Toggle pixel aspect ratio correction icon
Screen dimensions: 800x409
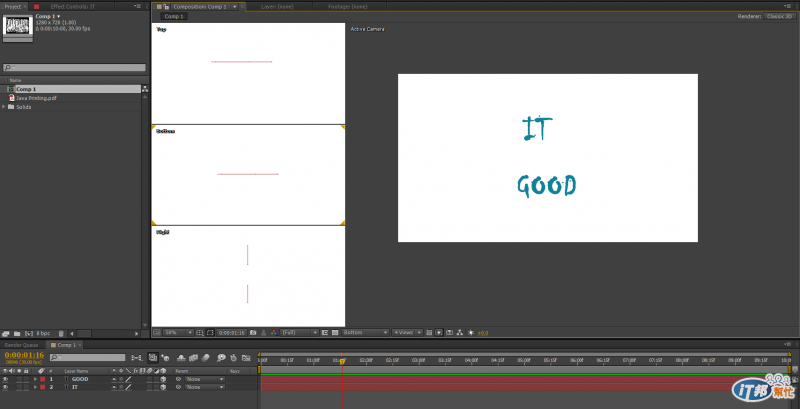[429, 333]
